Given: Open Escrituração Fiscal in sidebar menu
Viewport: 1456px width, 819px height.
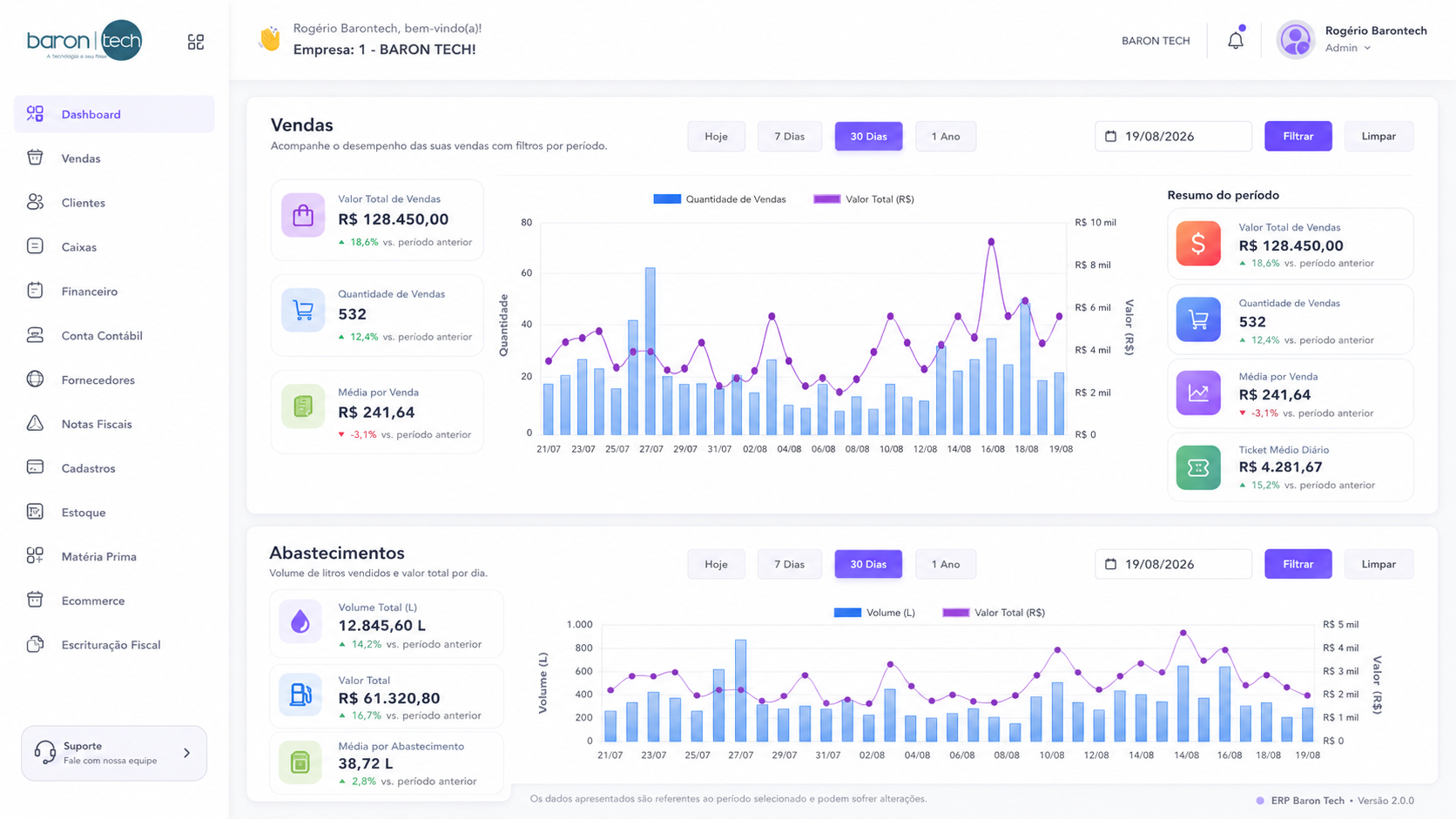Looking at the screenshot, I should [114, 645].
